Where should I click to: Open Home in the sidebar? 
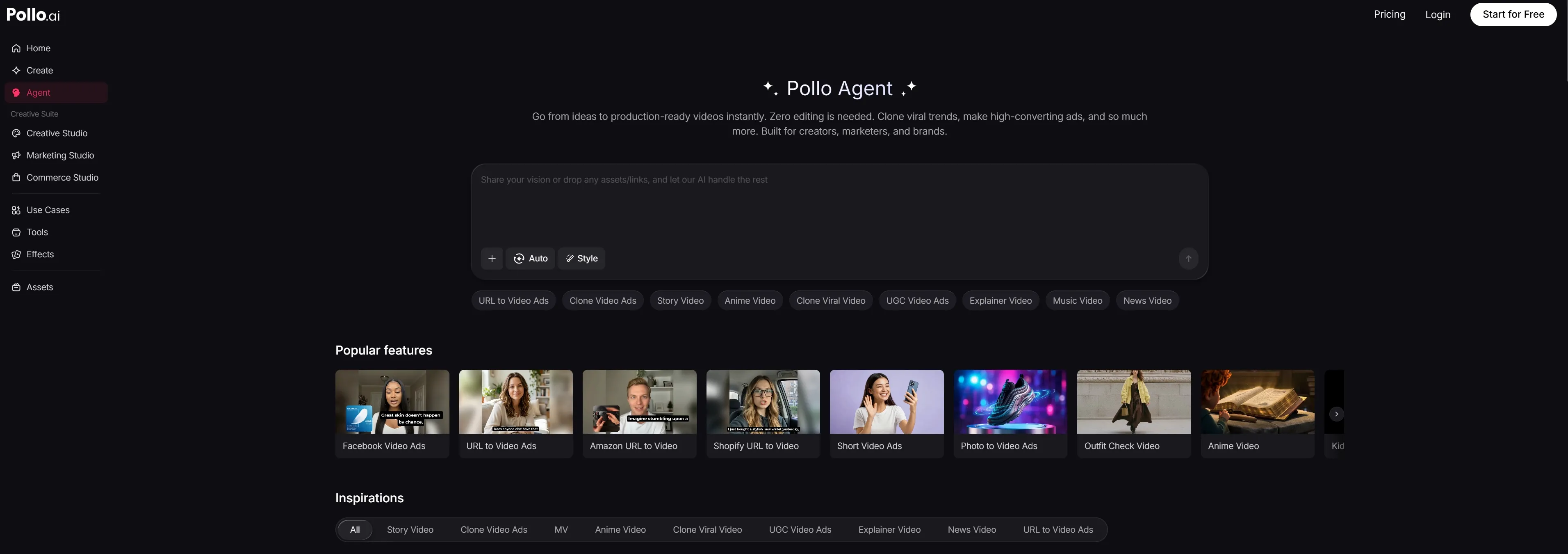56,48
